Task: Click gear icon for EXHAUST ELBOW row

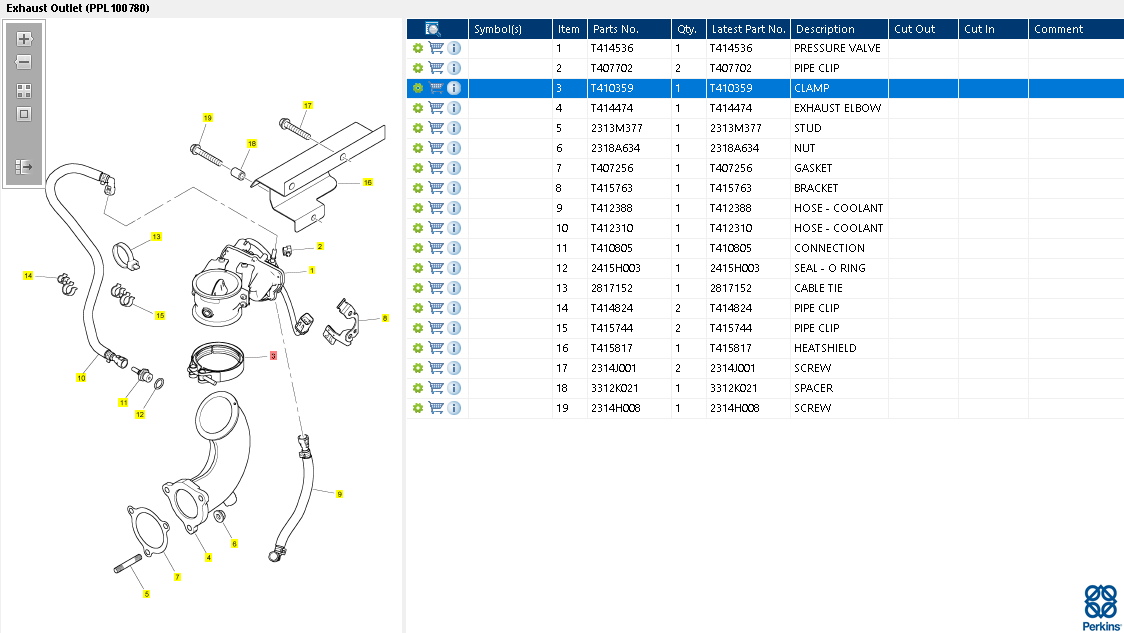Action: tap(418, 108)
